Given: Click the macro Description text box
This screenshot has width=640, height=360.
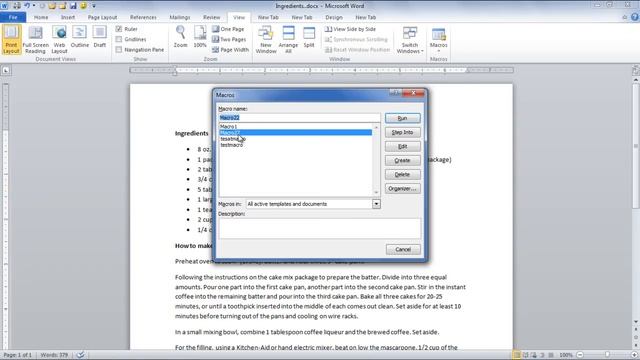Looking at the screenshot, I should point(320,228).
